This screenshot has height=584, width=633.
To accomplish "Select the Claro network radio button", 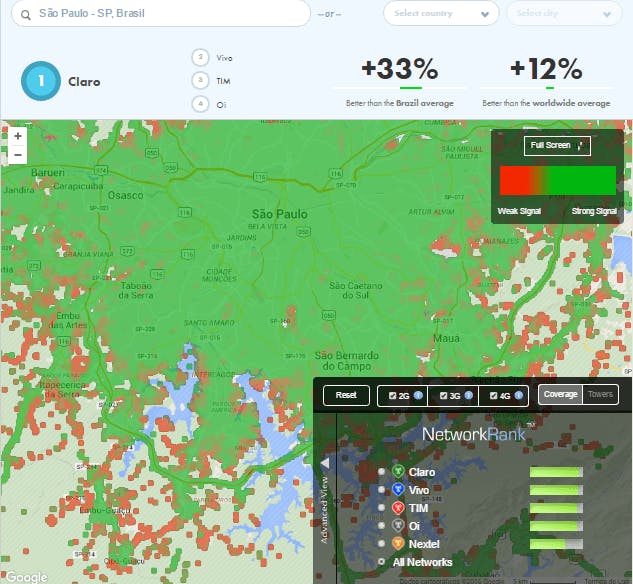I will 381,472.
